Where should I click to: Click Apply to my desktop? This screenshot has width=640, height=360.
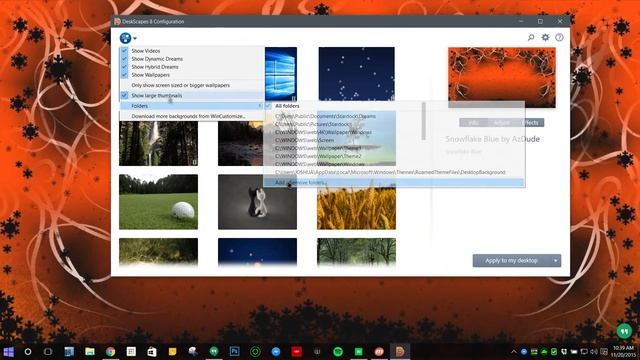click(x=511, y=260)
